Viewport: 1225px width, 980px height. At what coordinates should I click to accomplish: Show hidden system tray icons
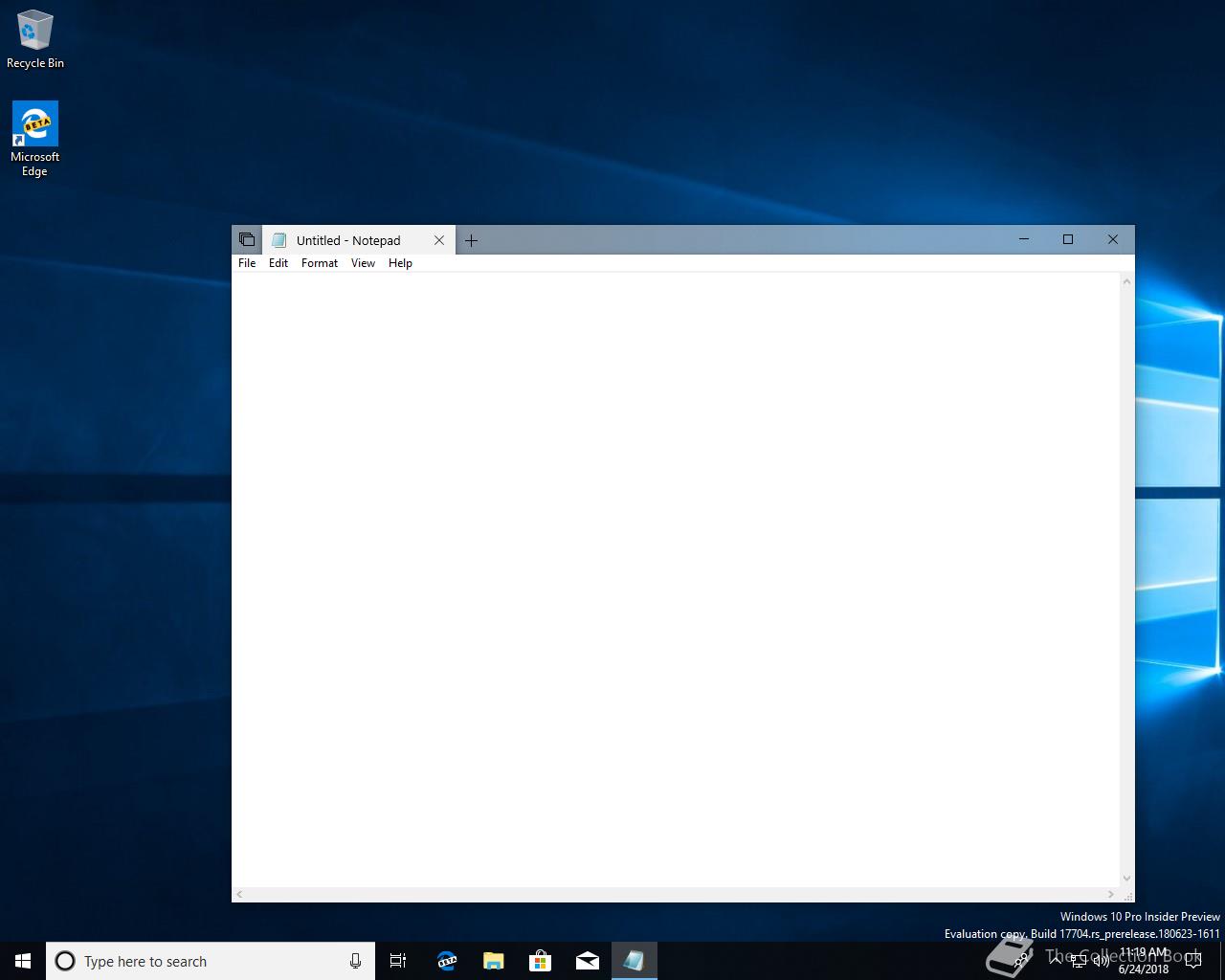pos(1056,961)
